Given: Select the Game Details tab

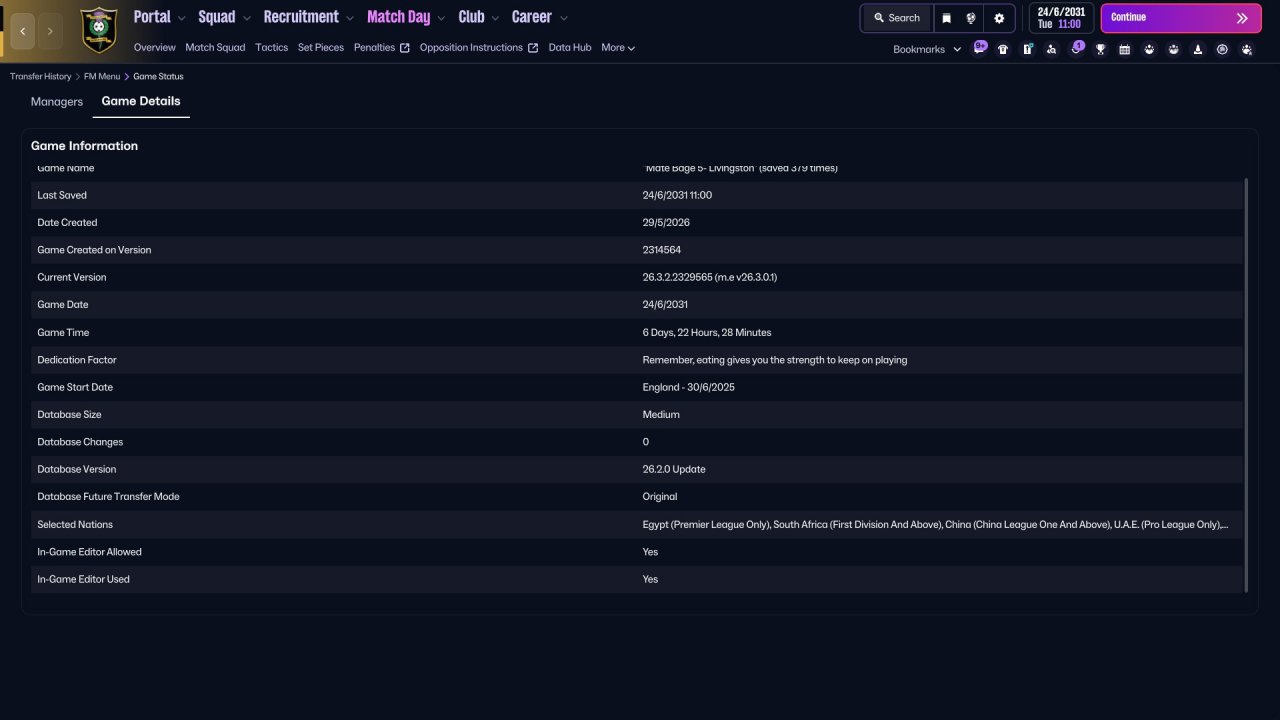Looking at the screenshot, I should coord(141,102).
